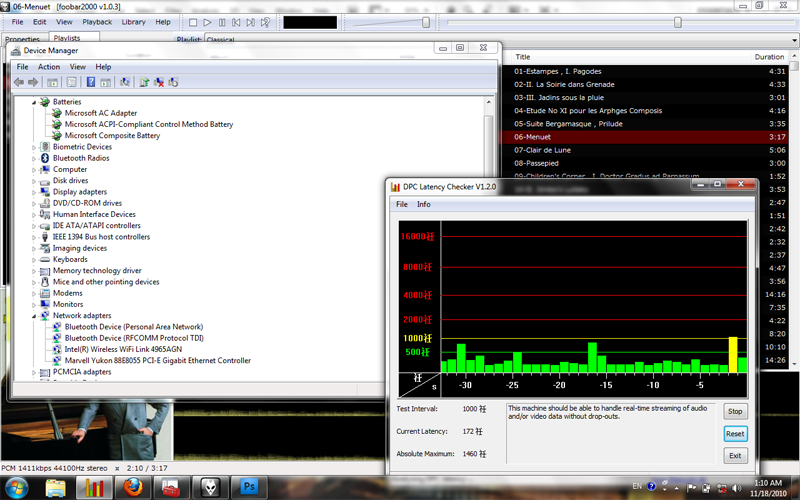Click the Reset button in DPC Latency Checker
Screen dimensions: 800x500
(735, 434)
